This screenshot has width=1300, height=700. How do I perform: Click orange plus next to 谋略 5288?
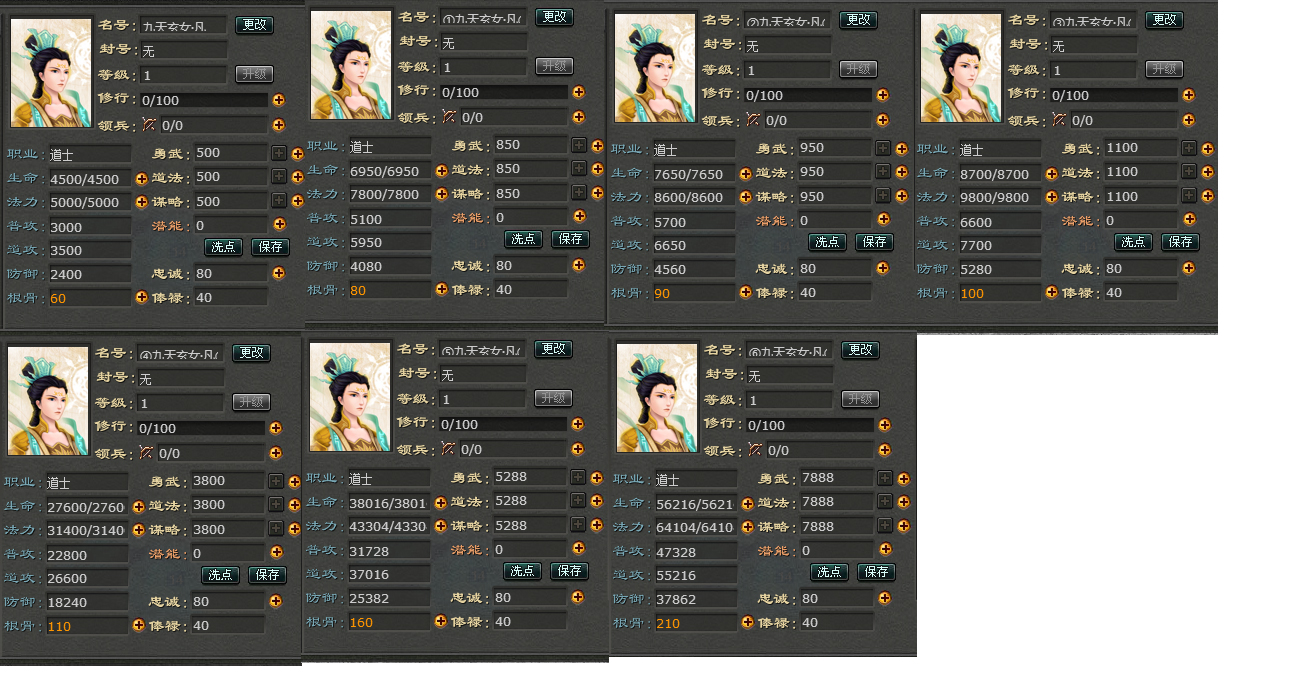[597, 525]
